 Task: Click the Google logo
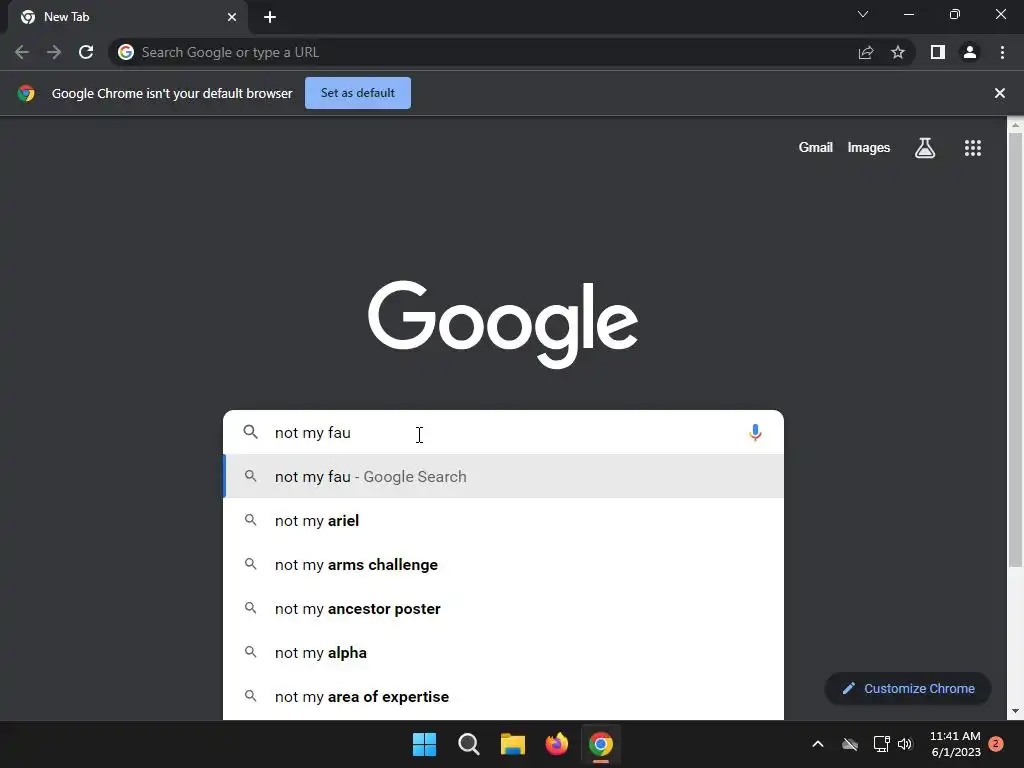coord(503,324)
